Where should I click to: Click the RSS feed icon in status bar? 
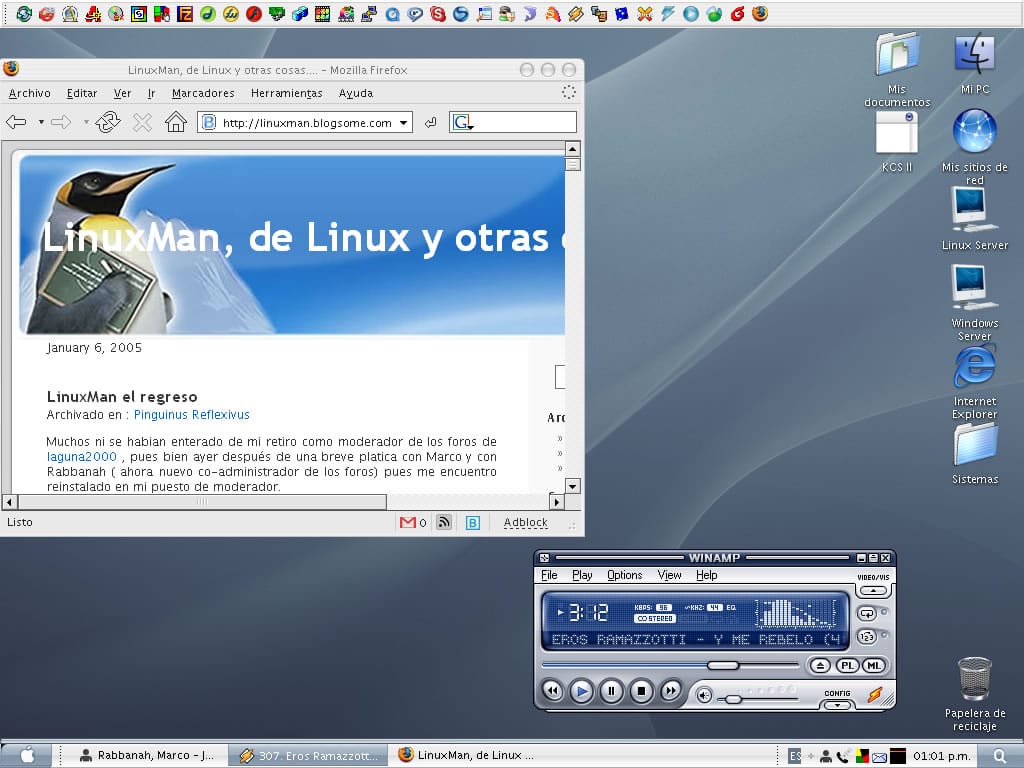444,522
